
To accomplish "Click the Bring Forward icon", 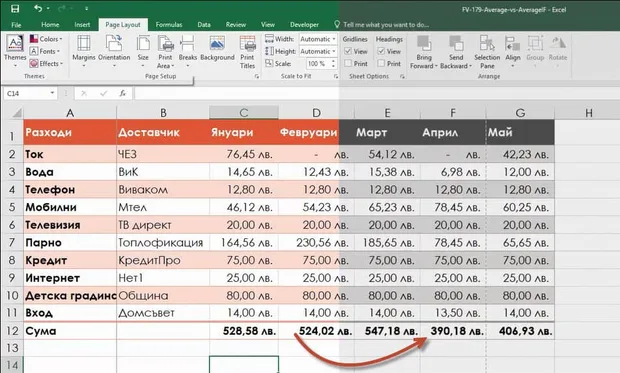I will point(424,43).
